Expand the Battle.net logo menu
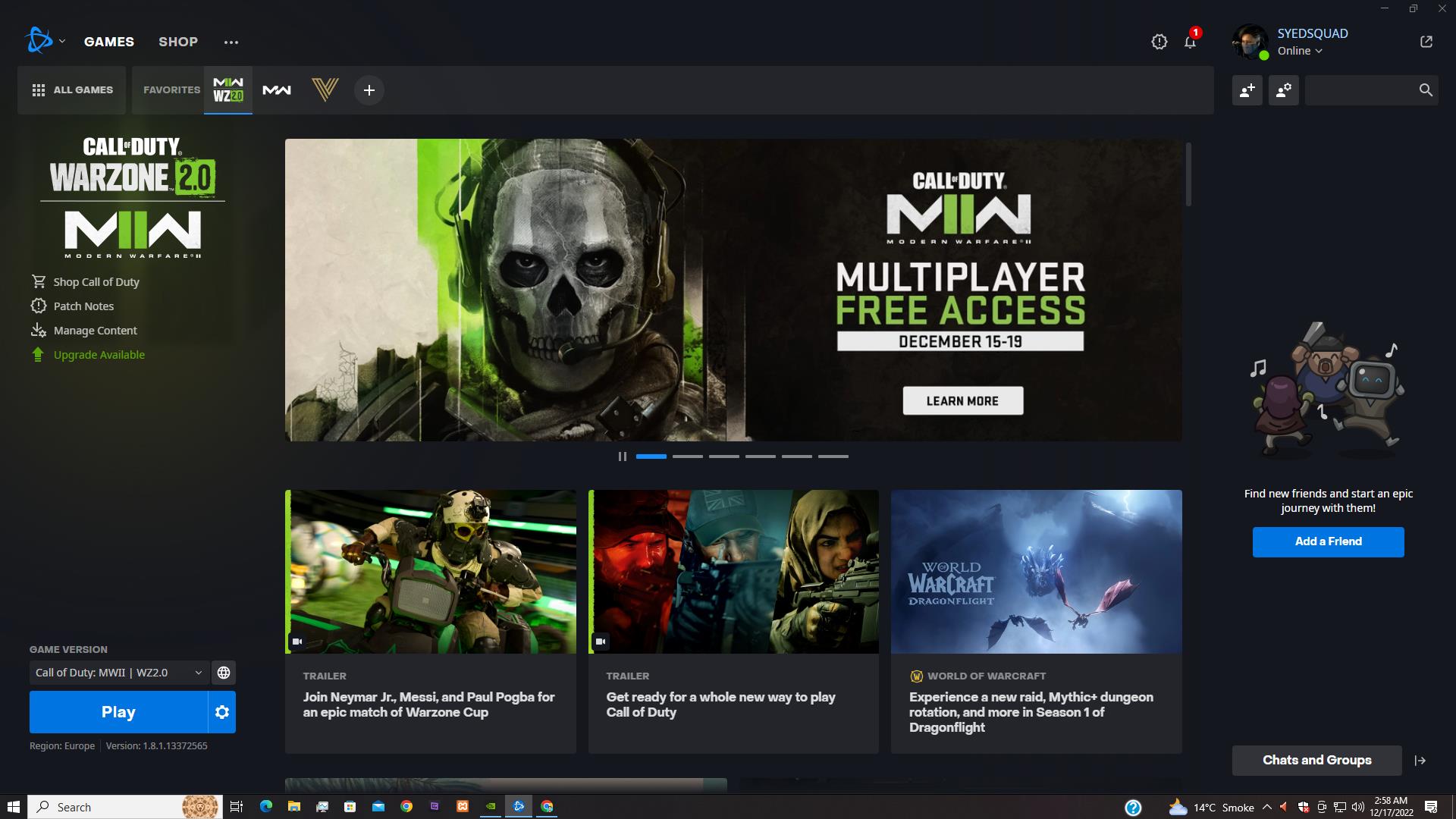This screenshot has height=819, width=1456. click(45, 41)
